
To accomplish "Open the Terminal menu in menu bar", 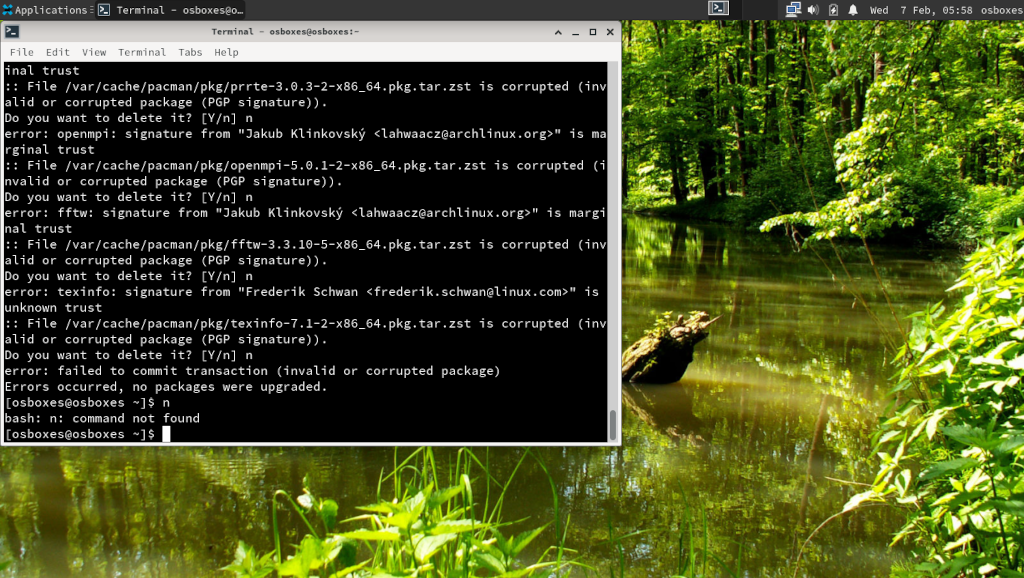I will point(142,52).
